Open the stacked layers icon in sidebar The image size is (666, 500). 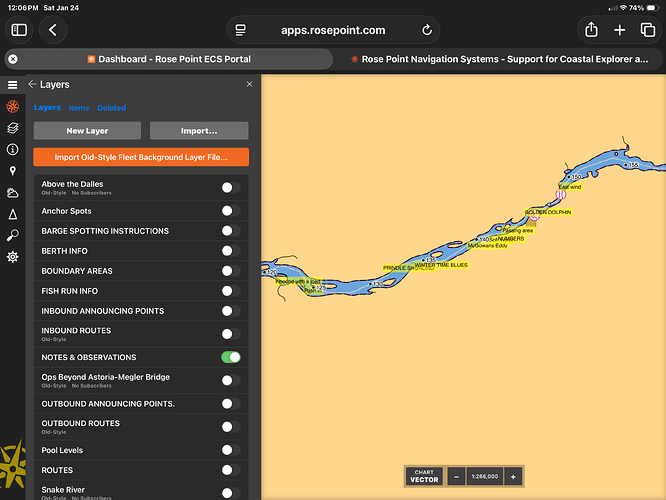[x=12, y=128]
